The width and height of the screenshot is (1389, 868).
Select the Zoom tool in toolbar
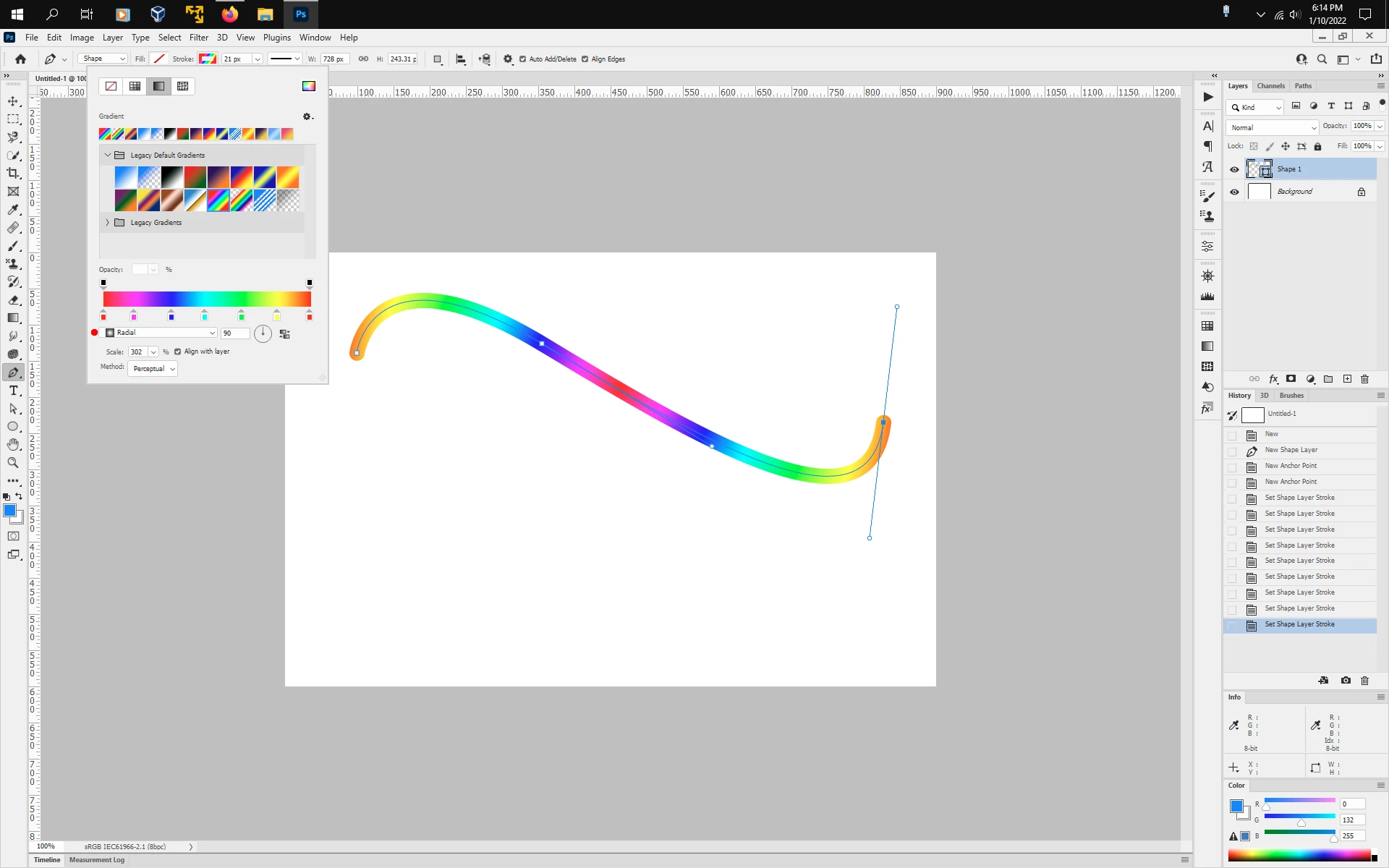(13, 463)
